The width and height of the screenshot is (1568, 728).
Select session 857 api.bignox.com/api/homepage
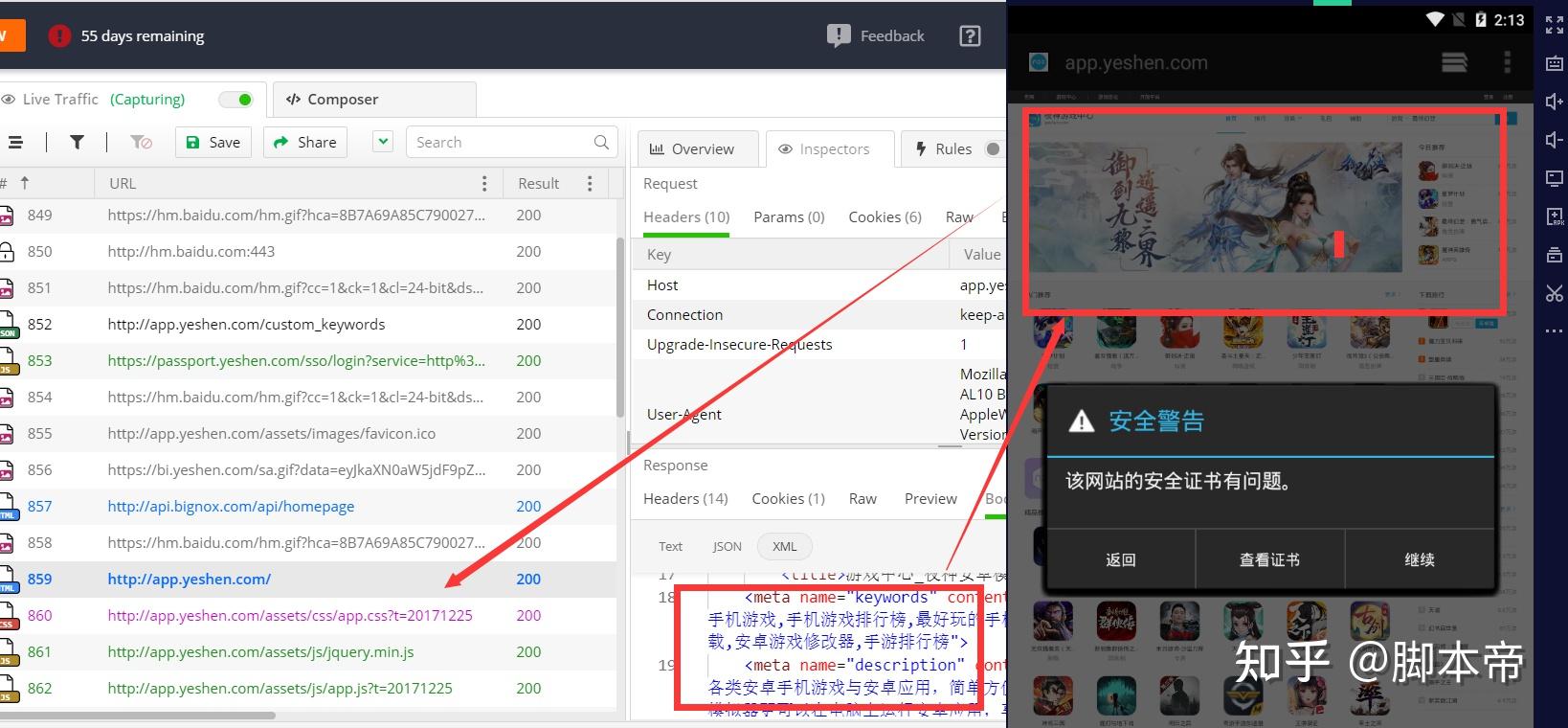[308, 507]
